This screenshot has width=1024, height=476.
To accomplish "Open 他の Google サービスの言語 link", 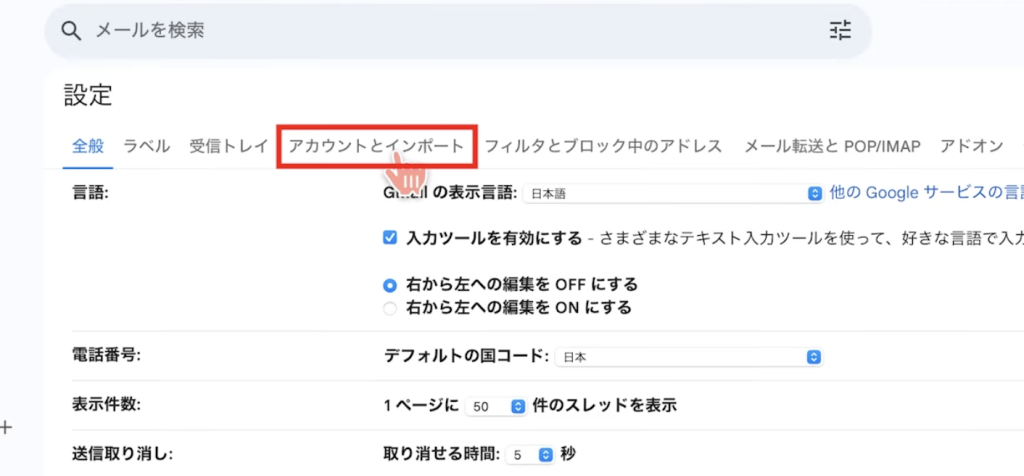I will coord(925,193).
